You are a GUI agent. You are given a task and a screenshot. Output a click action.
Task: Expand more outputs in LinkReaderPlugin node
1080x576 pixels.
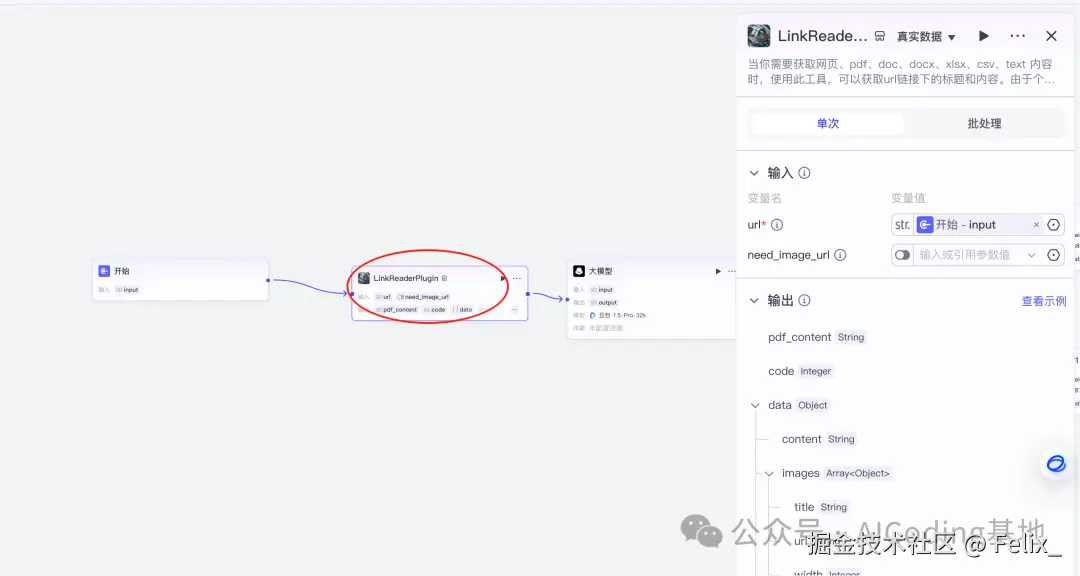(515, 310)
